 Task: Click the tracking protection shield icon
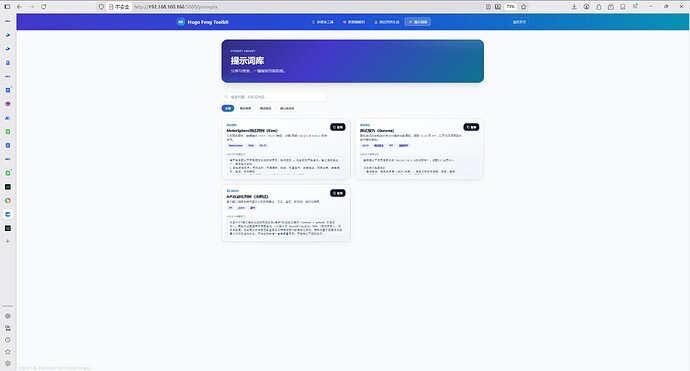(x=101, y=7)
